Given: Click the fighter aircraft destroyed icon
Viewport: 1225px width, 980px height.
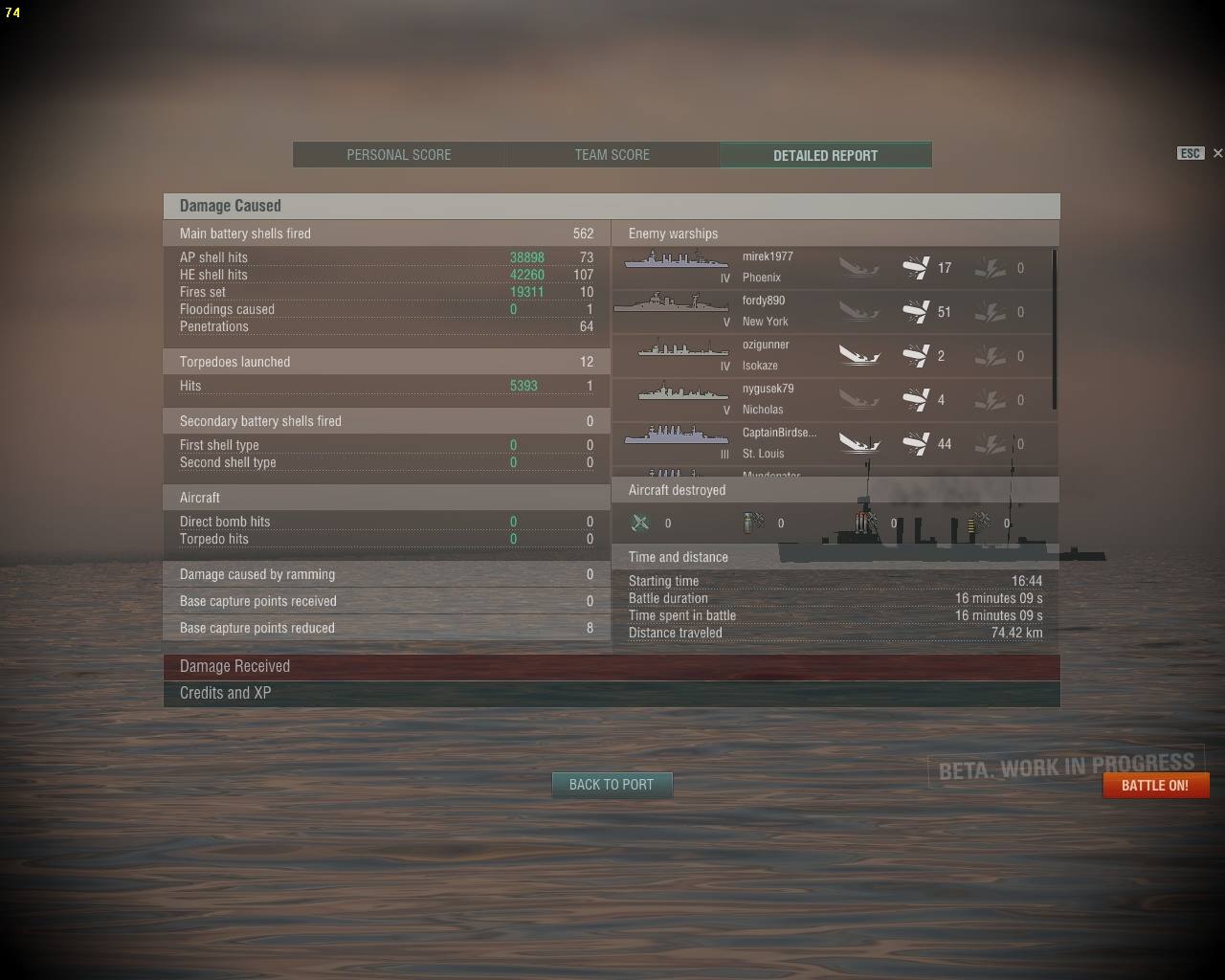Looking at the screenshot, I should tap(640, 523).
